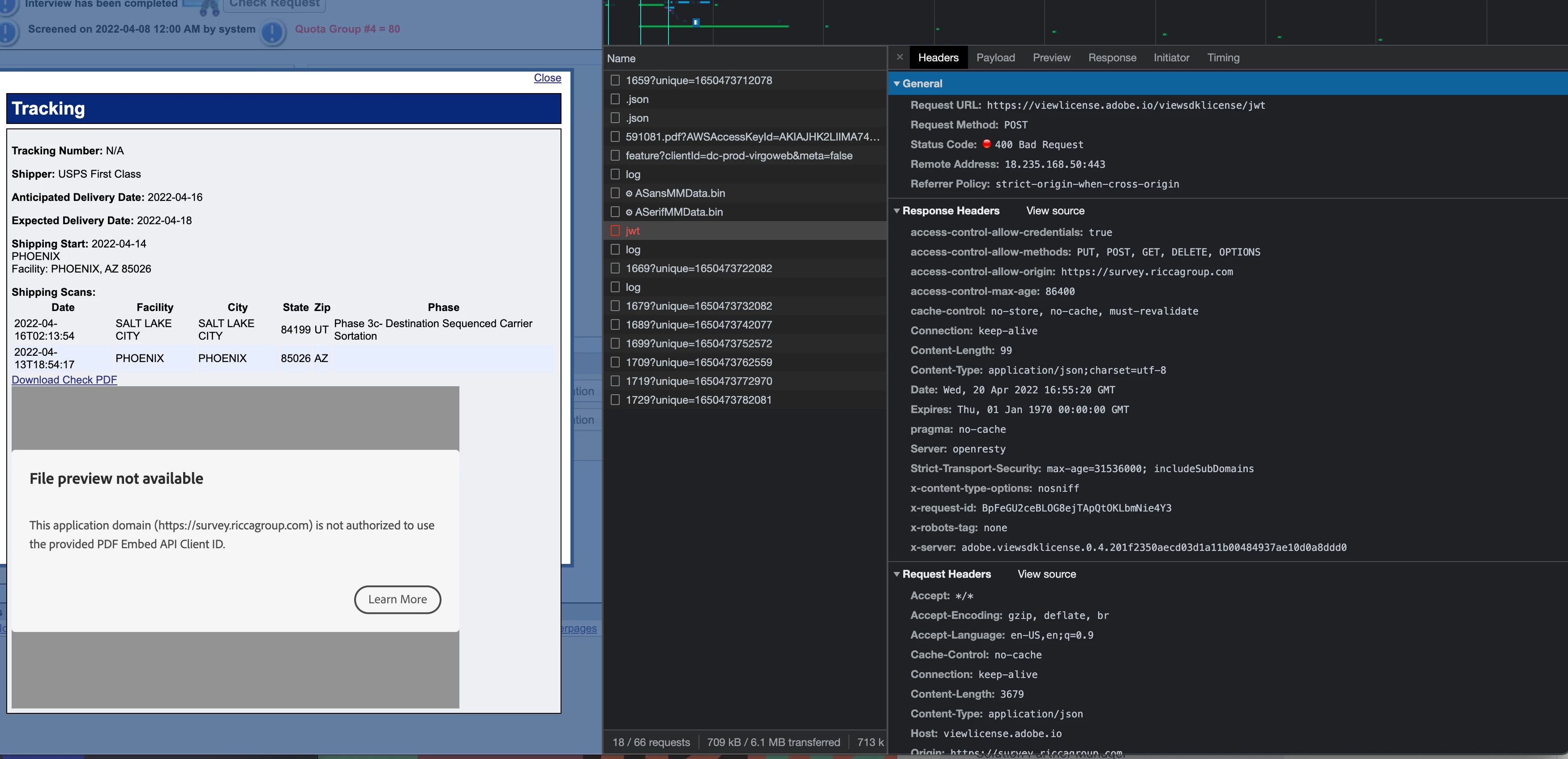Viewport: 1568px width, 759px height.
Task: Click Close link on the Tracking dialog
Action: (x=547, y=78)
